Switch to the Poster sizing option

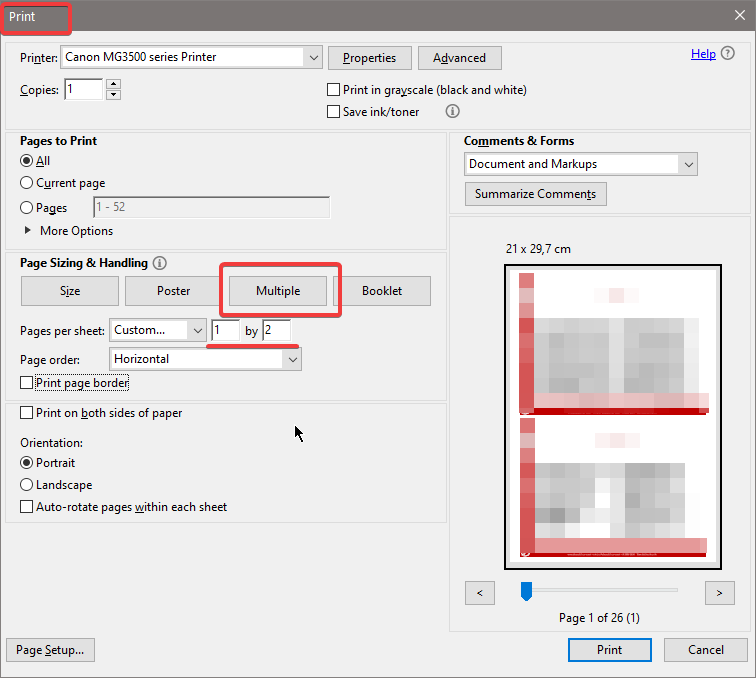click(x=174, y=291)
